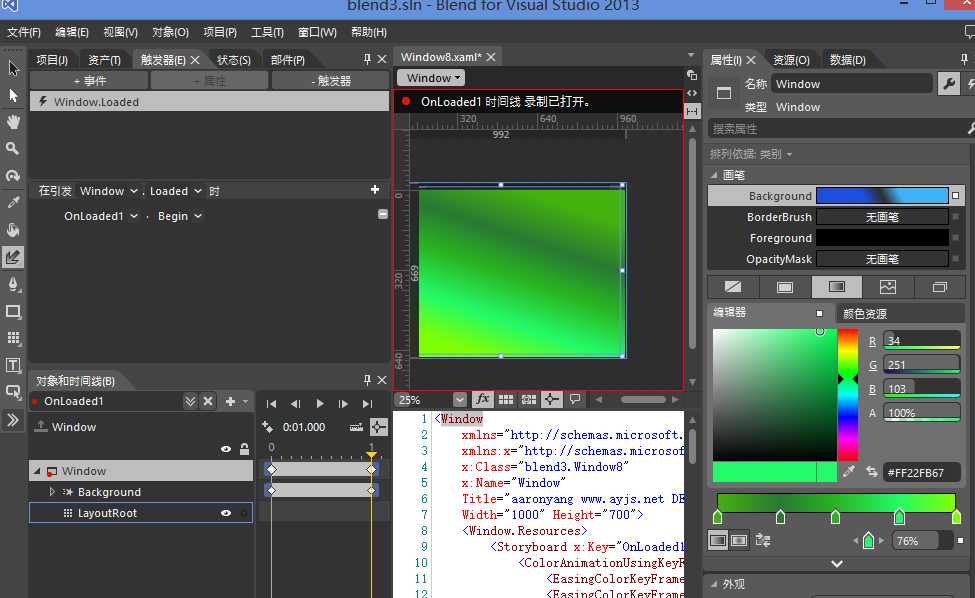
Task: Add new action with plus icon
Action: pyautogui.click(x=375, y=190)
